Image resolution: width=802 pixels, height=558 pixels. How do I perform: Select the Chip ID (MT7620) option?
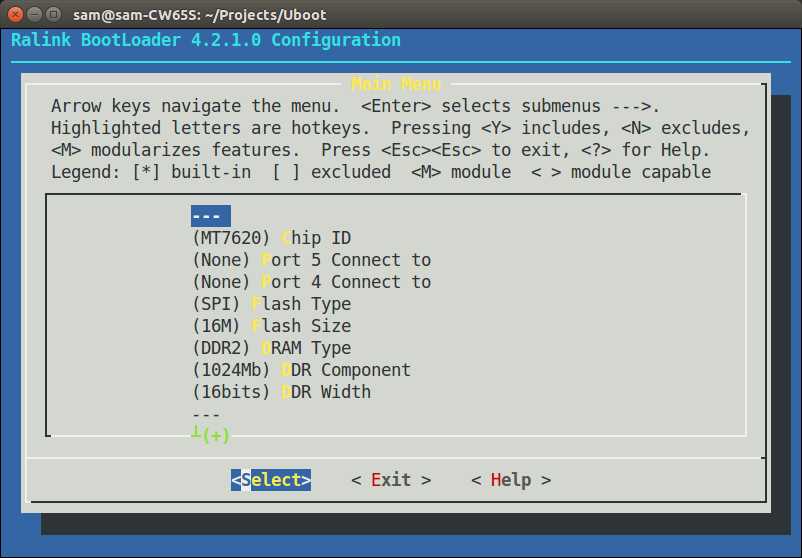272,238
